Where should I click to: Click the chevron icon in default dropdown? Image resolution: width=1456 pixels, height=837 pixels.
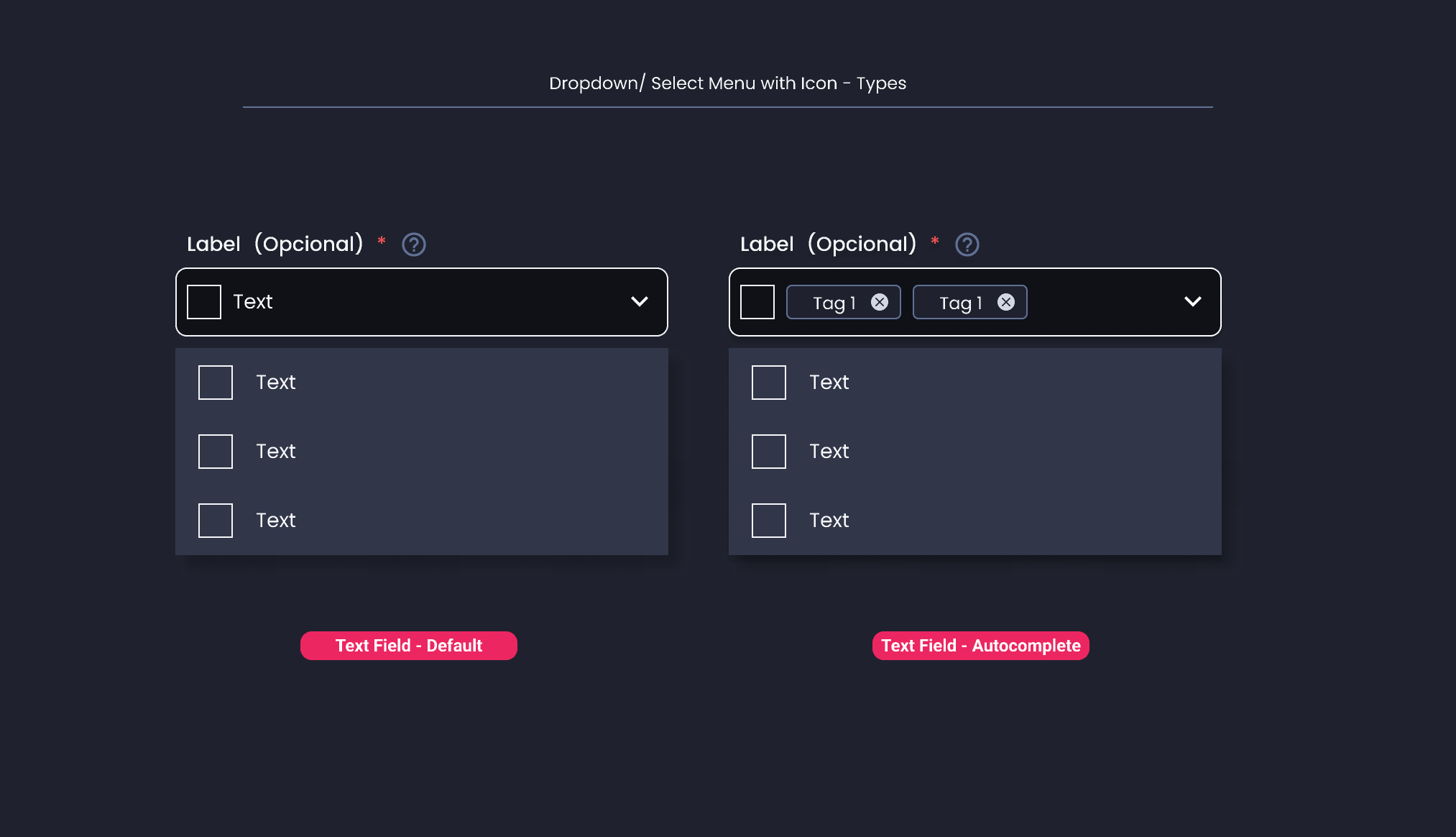click(x=640, y=302)
